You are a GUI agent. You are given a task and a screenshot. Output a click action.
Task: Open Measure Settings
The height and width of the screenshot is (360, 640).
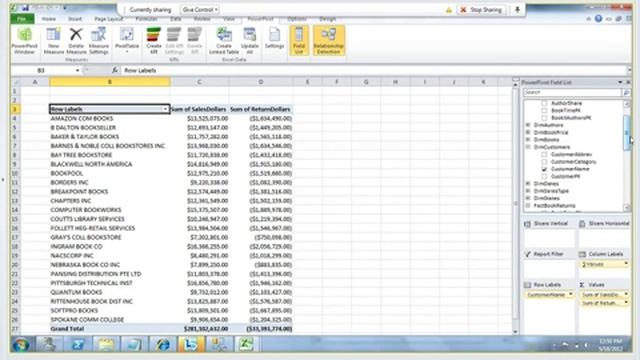click(98, 41)
